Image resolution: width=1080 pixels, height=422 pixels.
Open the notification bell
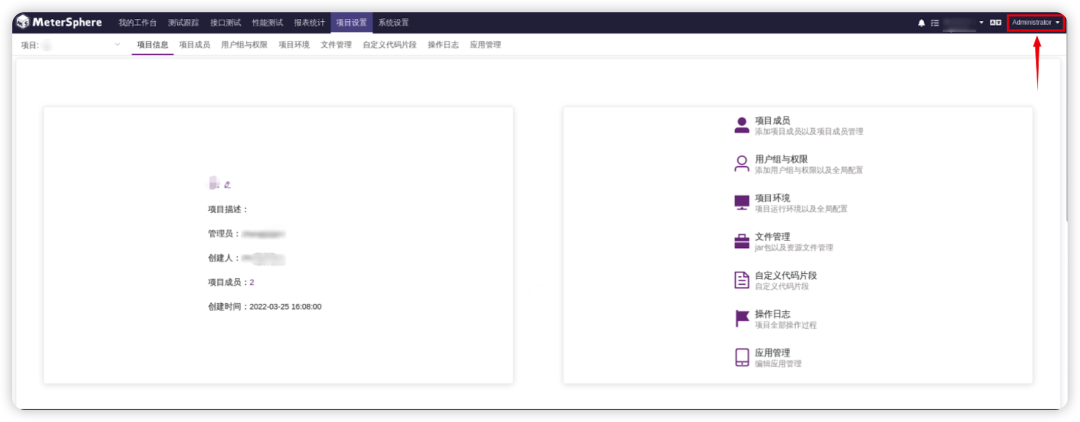point(922,23)
